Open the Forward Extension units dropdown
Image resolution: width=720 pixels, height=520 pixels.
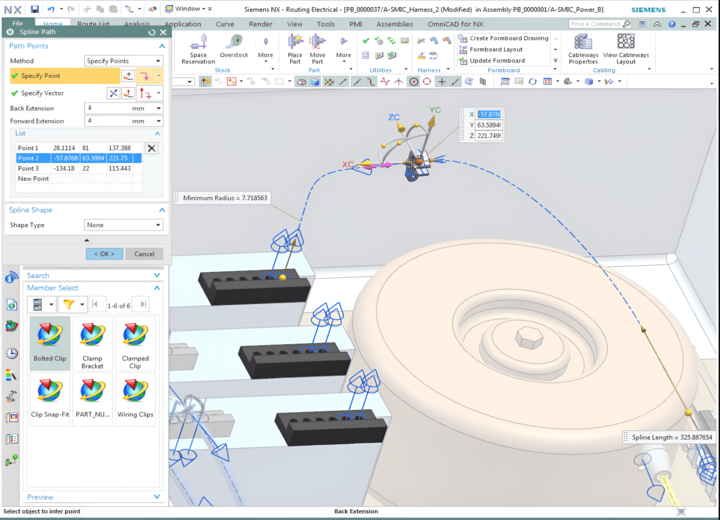(x=158, y=121)
